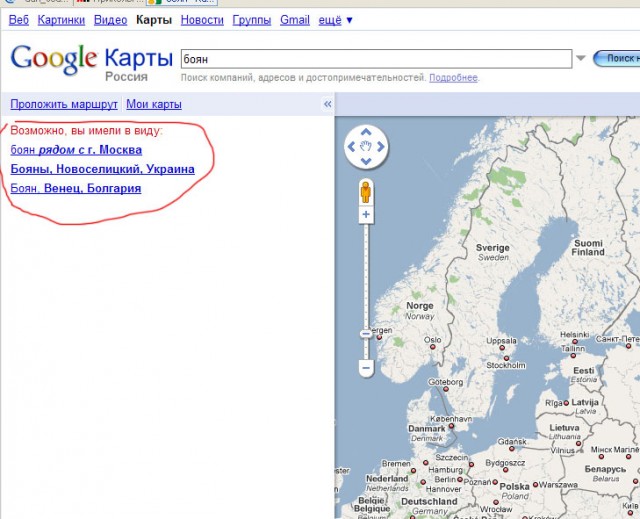640x519 pixels.
Task: Click the Warszawa city marker
Action: coord(536,485)
